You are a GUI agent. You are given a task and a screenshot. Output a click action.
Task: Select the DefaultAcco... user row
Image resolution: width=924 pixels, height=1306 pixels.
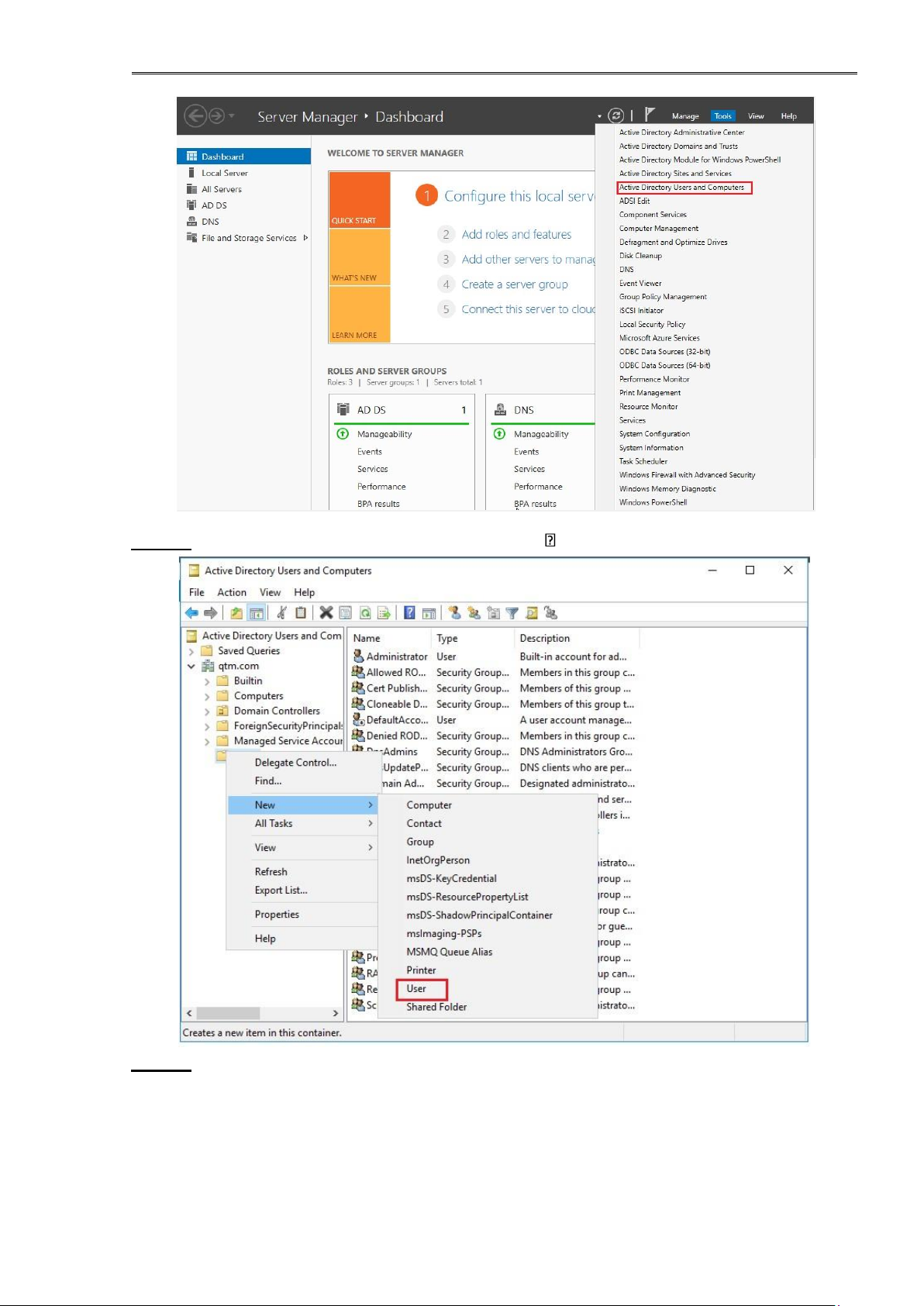coord(494,720)
